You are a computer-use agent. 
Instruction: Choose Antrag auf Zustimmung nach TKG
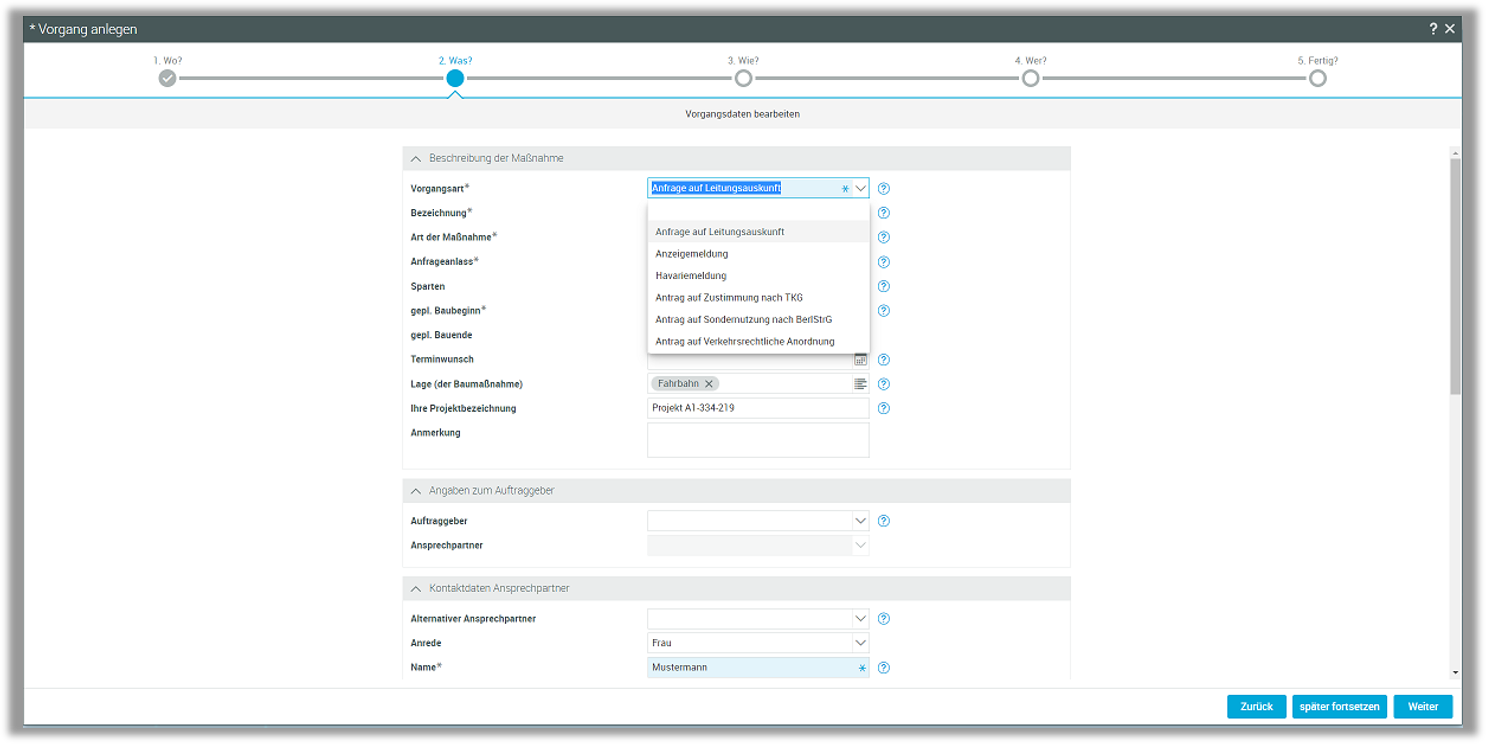click(x=729, y=298)
